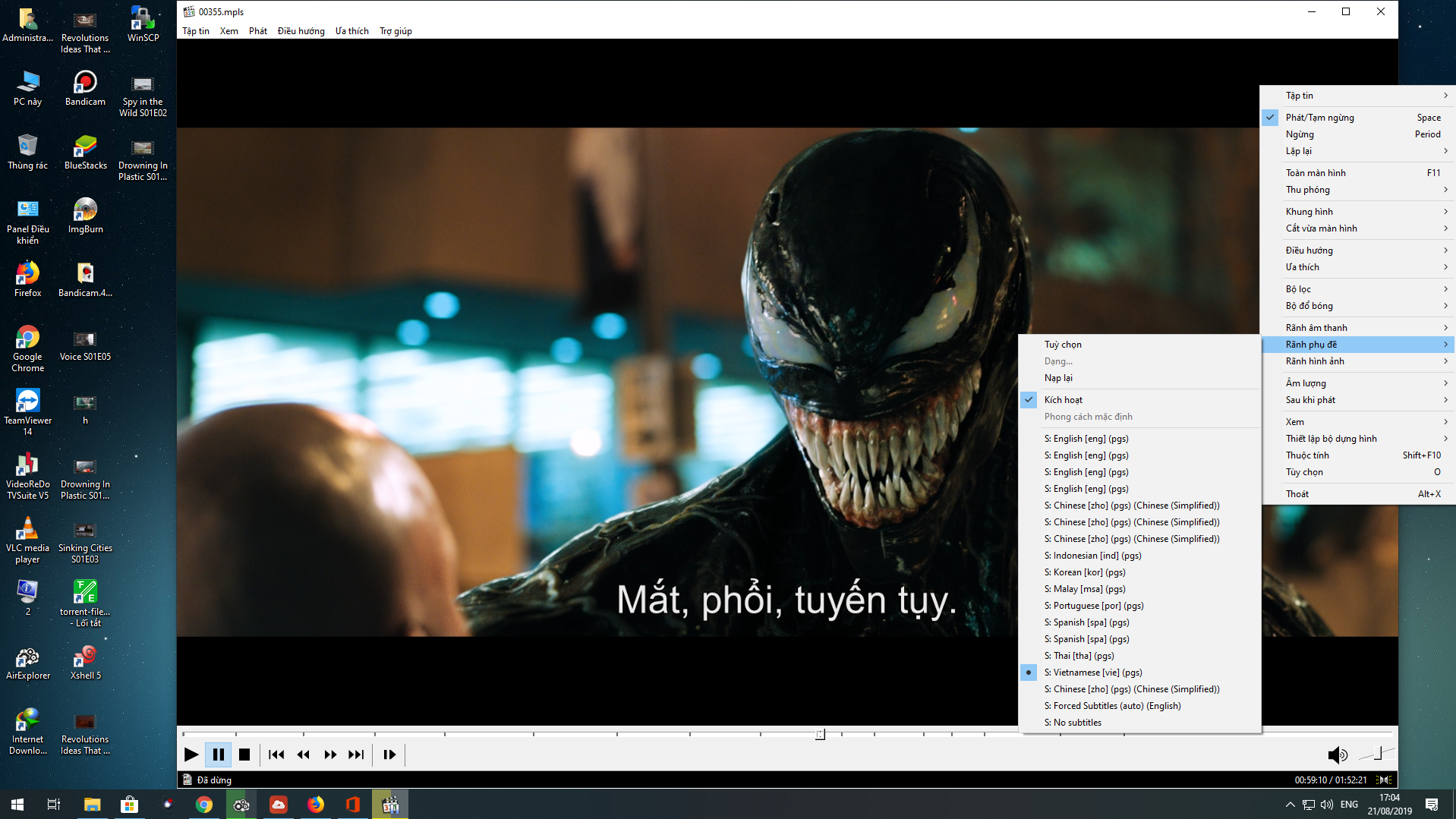Toggle Phát/Tạm ngừng checked item
Screen dimensions: 1456x819
1358,118
